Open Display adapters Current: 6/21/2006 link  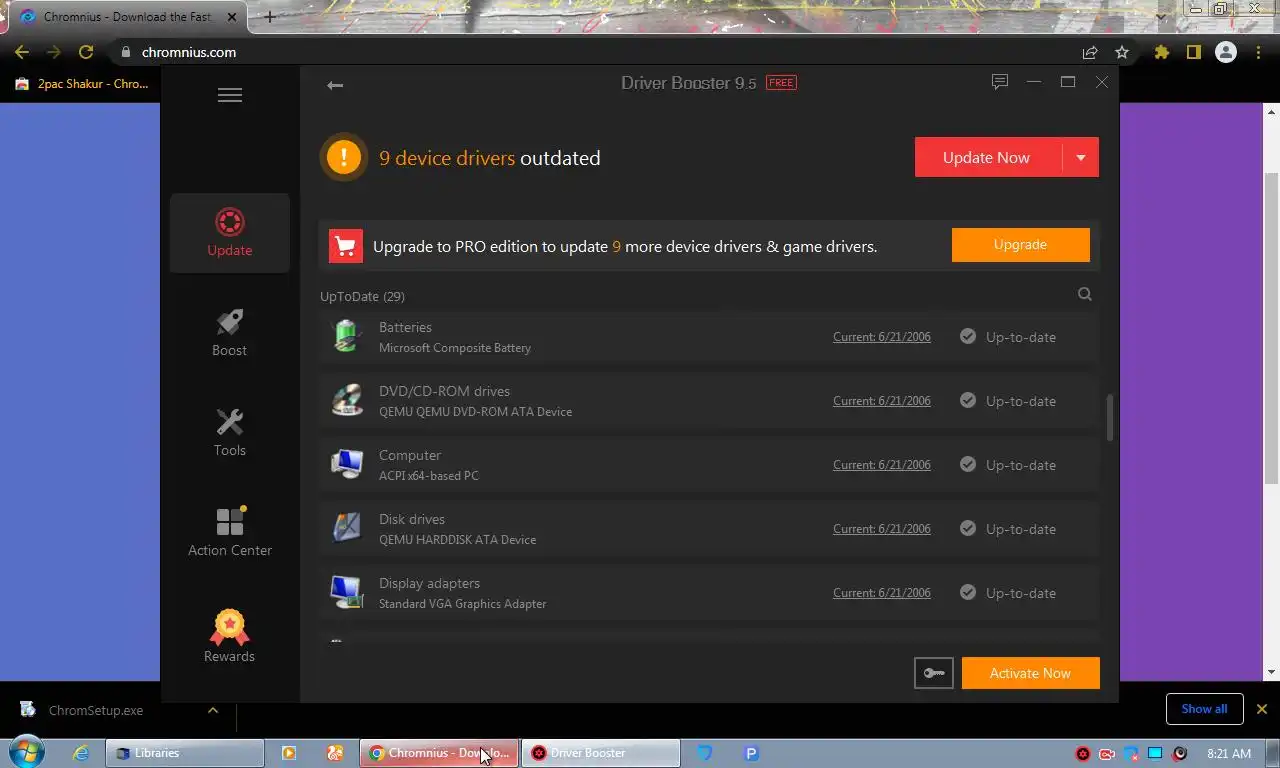tap(882, 593)
